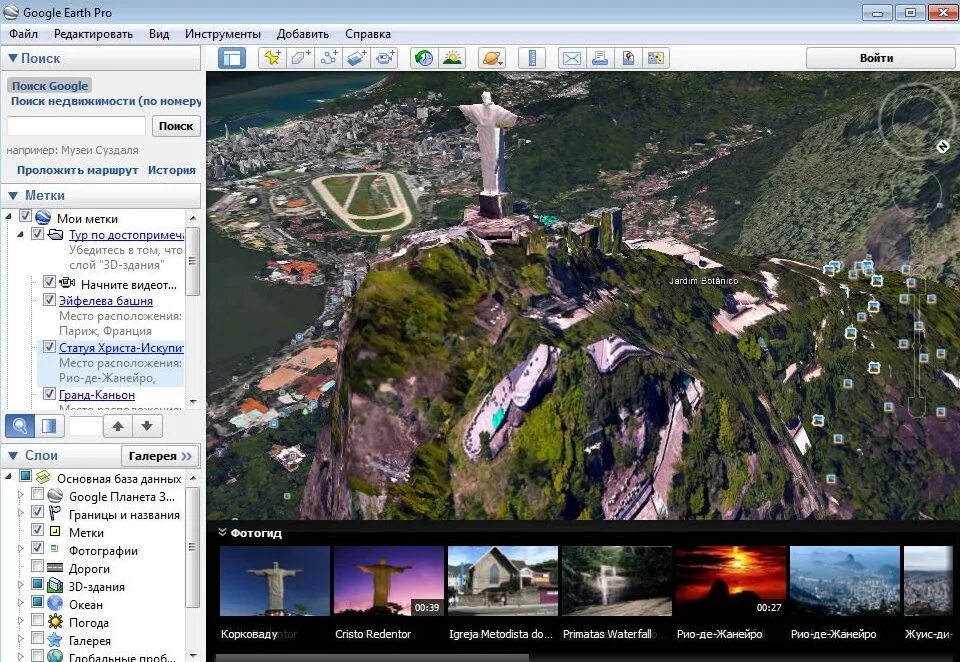Image resolution: width=960 pixels, height=662 pixels.
Task: Expand the 3D-здания layer node
Action: point(20,584)
